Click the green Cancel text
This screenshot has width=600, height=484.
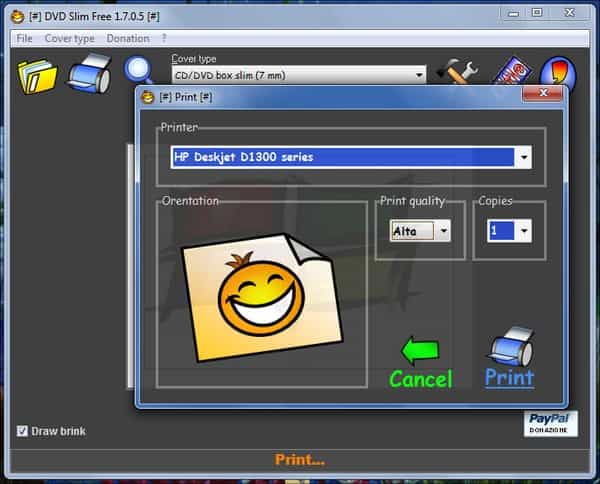pos(421,379)
